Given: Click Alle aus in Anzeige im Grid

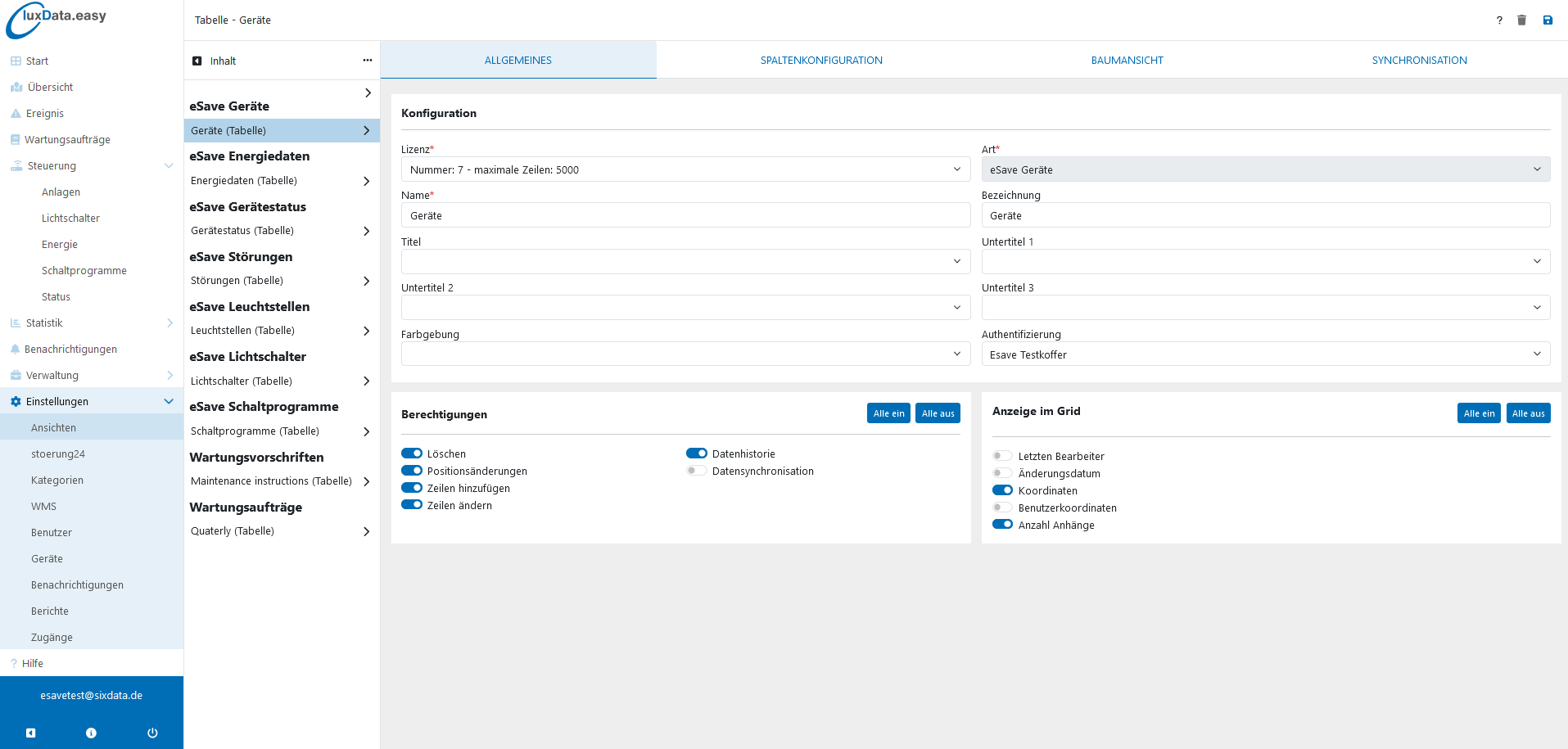Looking at the screenshot, I should click(x=1528, y=413).
